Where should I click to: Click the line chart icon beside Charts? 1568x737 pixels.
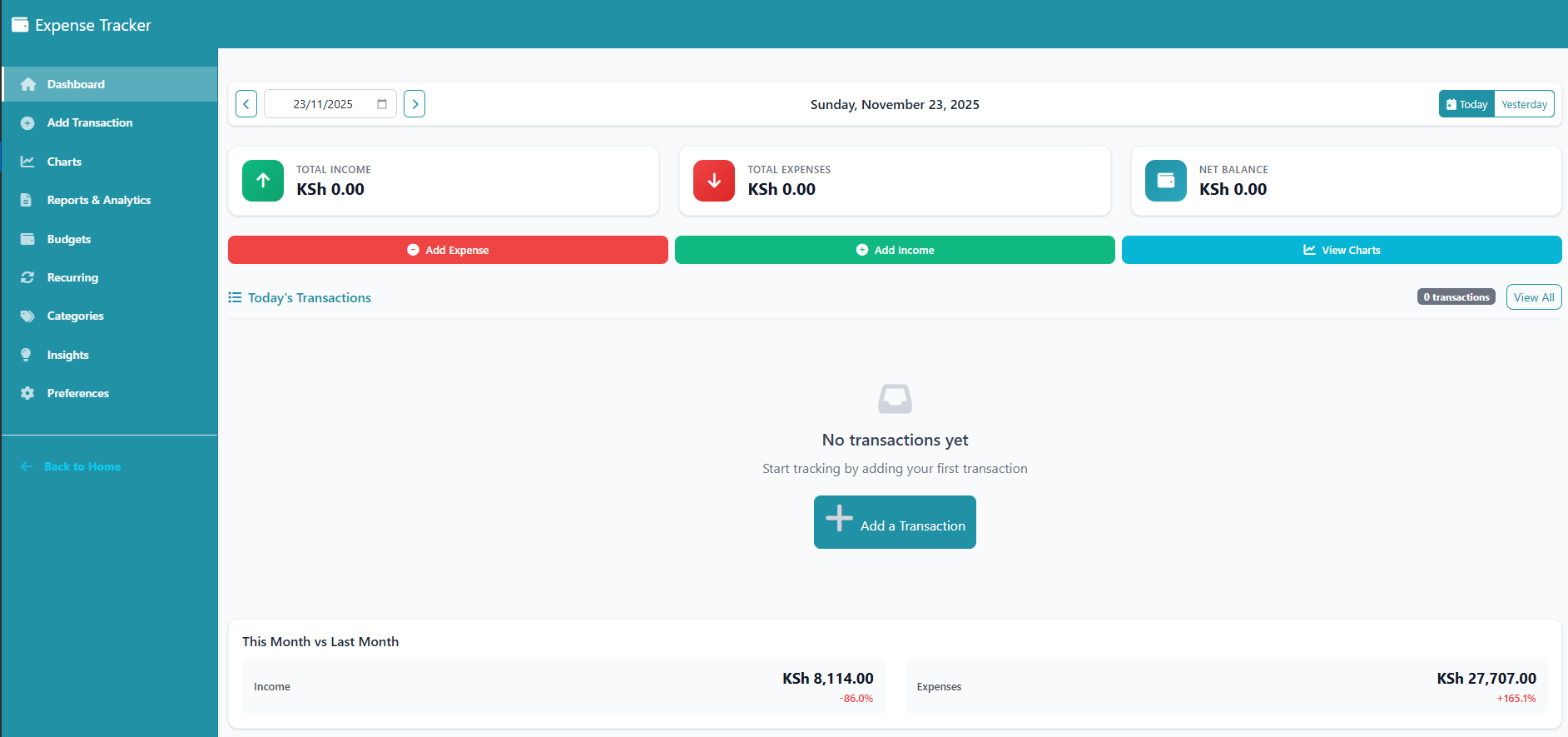pos(27,162)
